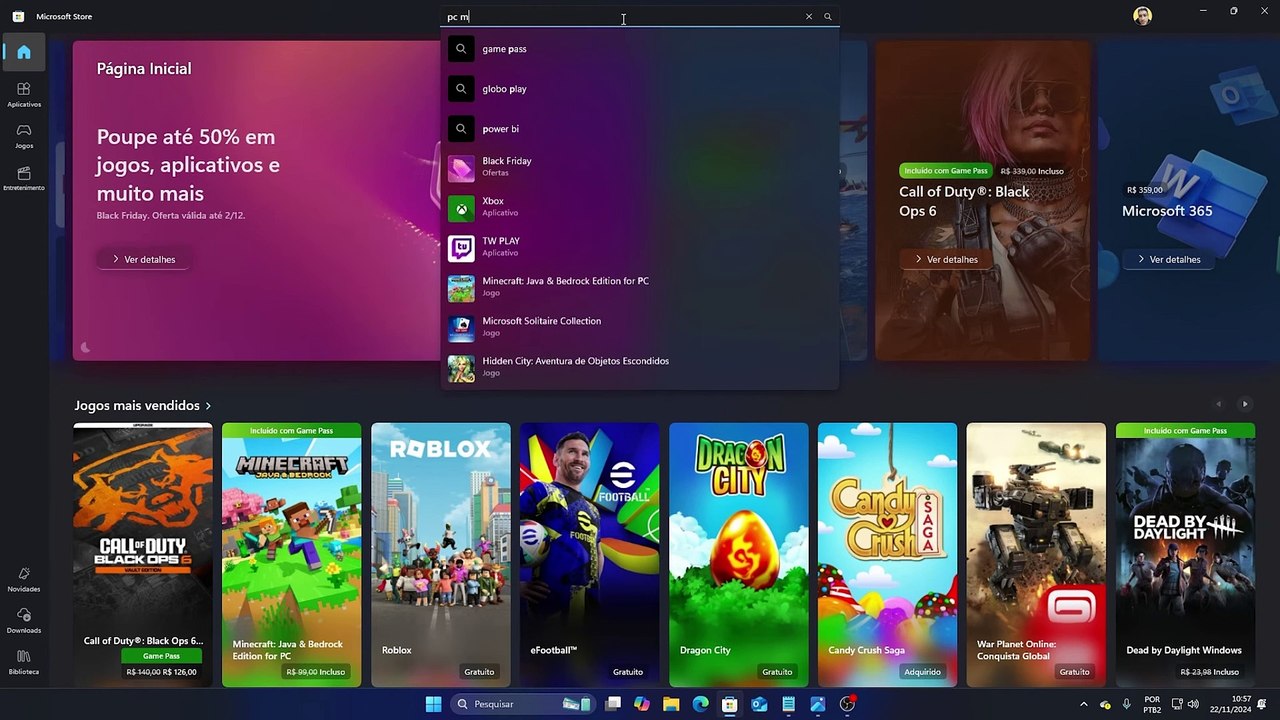The image size is (1280, 720).
Task: Click Ver detalhes for Microsoft 365
Action: click(x=1169, y=259)
